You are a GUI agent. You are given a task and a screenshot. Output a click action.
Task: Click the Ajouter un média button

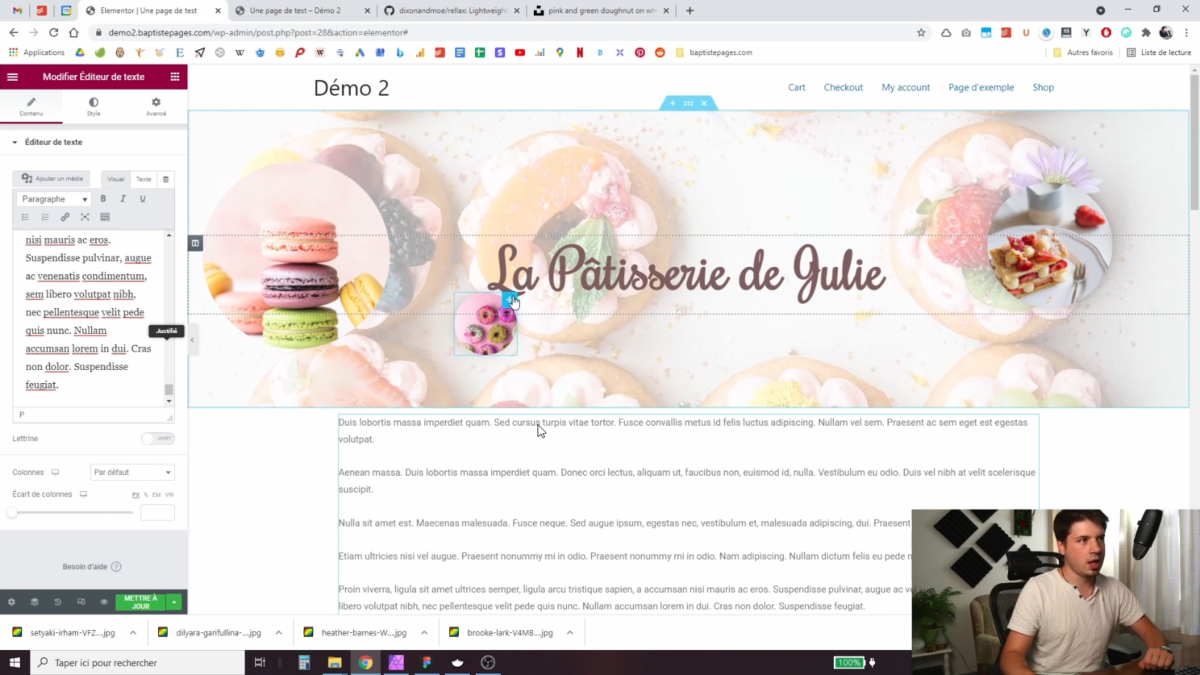[52, 179]
